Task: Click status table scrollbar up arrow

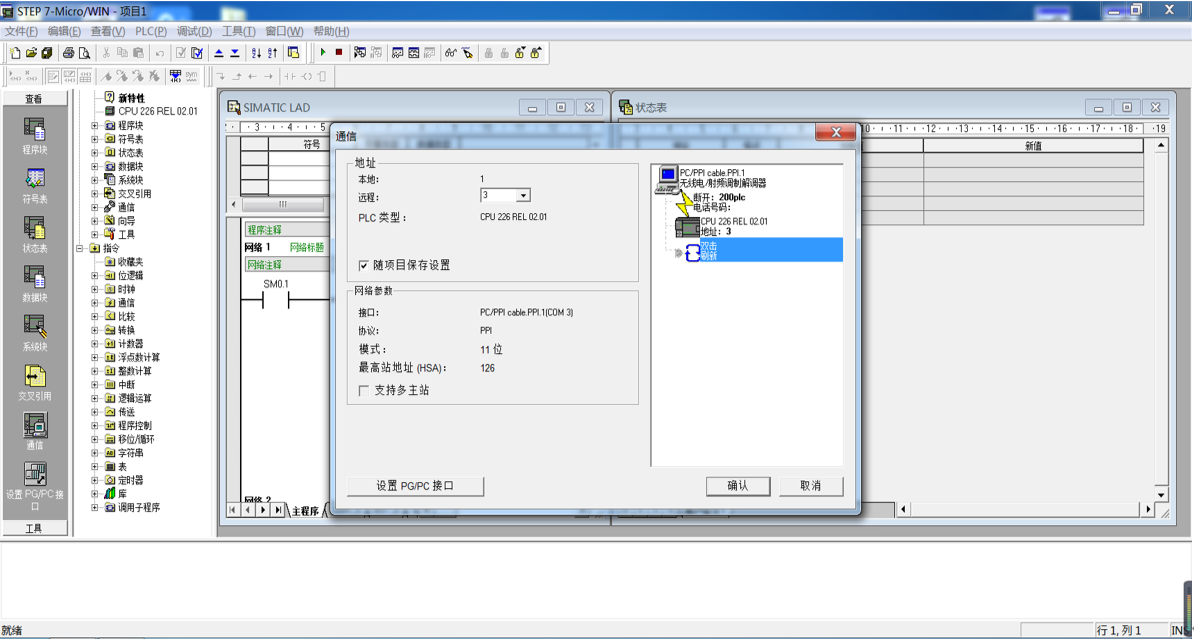Action: [x=1160, y=145]
